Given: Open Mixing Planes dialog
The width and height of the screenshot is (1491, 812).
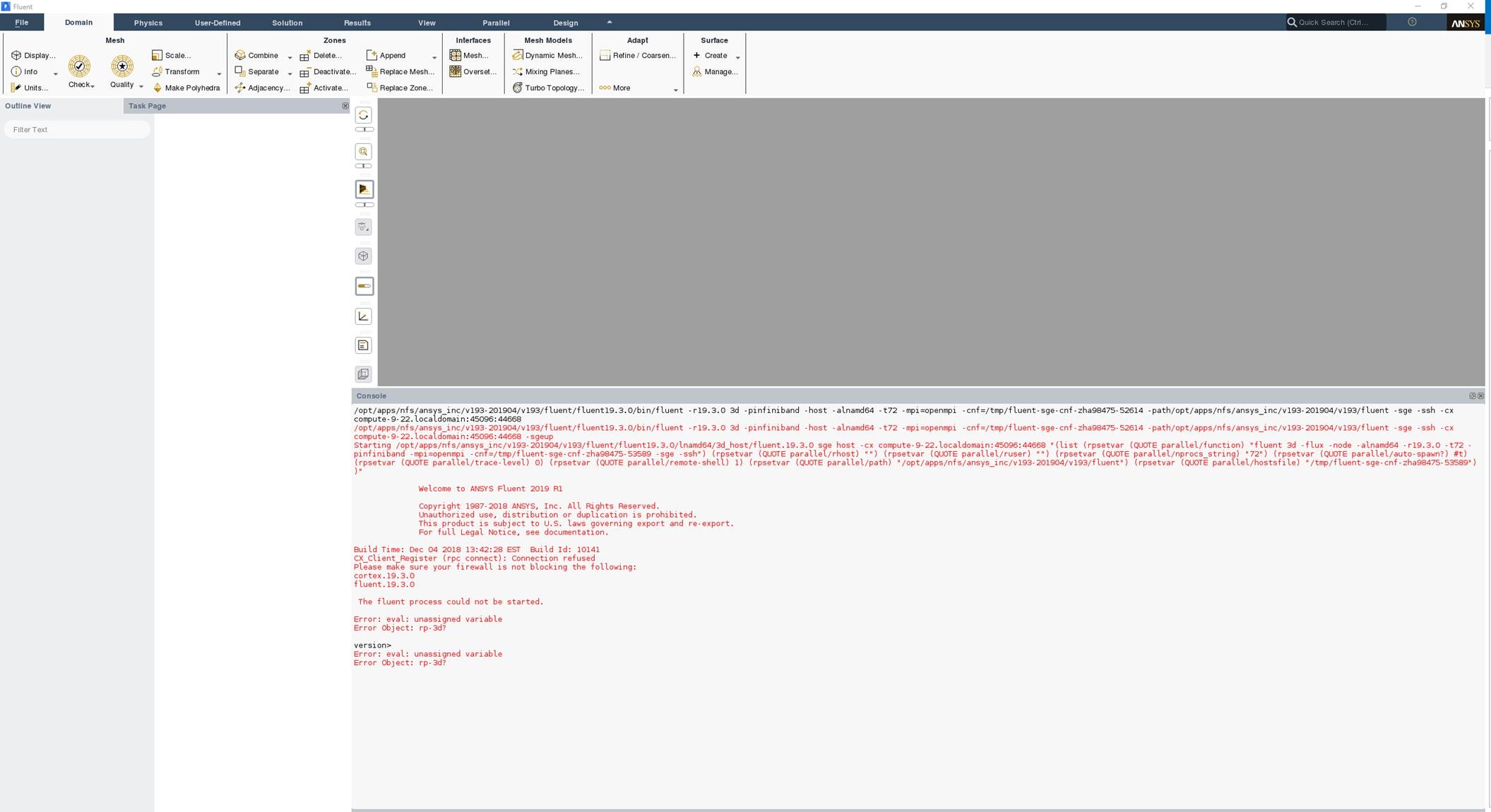Looking at the screenshot, I should [546, 71].
